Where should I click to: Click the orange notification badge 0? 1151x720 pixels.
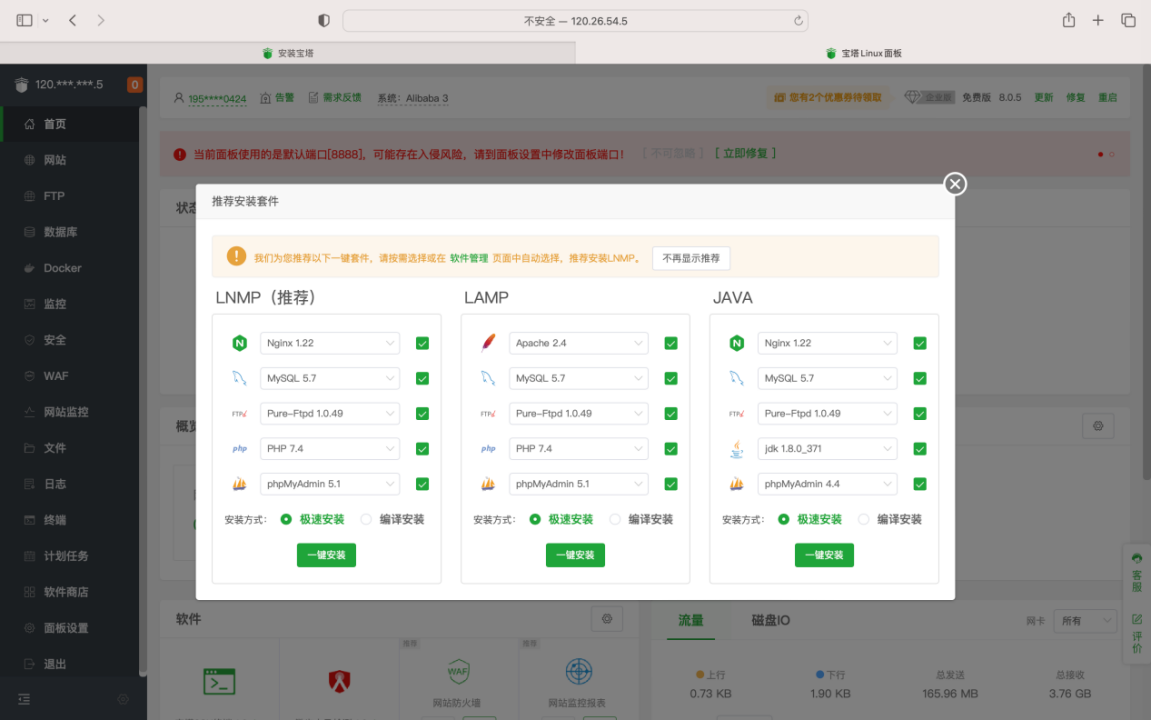pos(134,84)
